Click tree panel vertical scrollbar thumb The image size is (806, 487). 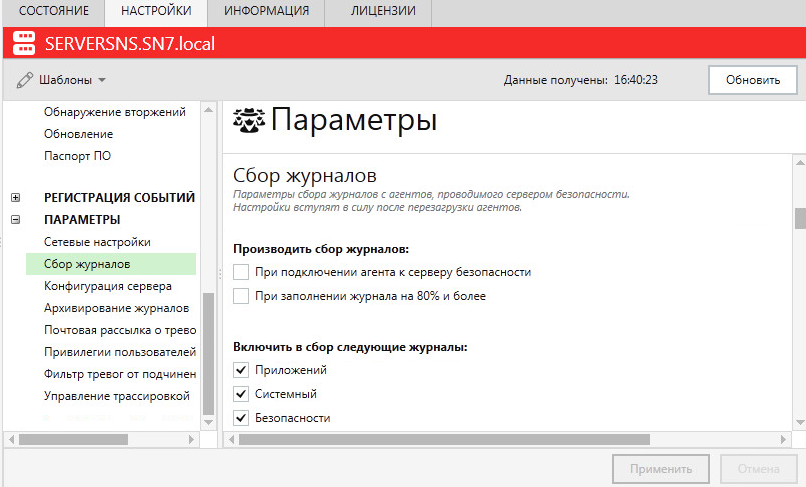click(x=208, y=354)
